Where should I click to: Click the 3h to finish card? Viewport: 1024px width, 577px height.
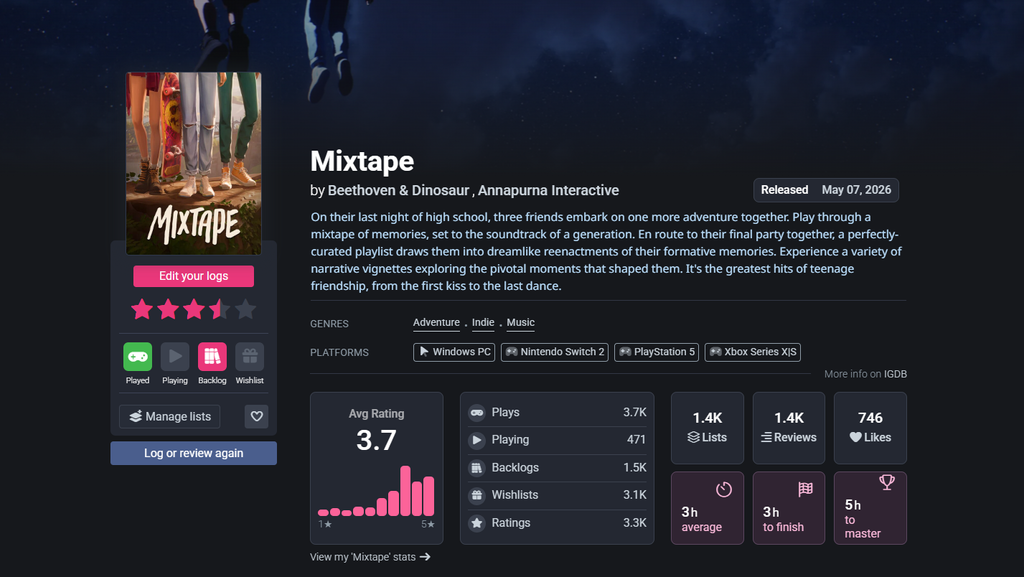click(789, 508)
